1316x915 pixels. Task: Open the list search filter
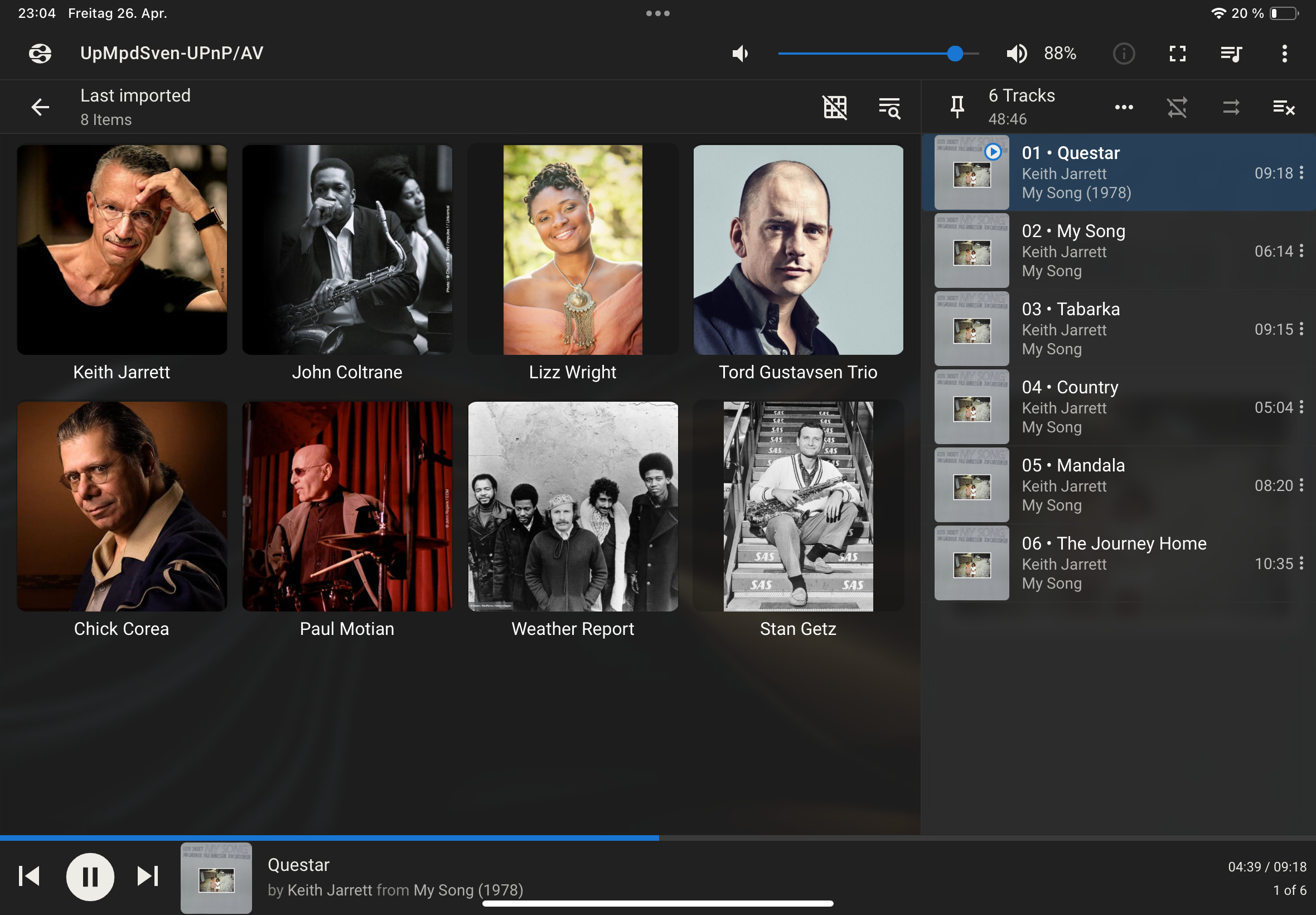(889, 107)
